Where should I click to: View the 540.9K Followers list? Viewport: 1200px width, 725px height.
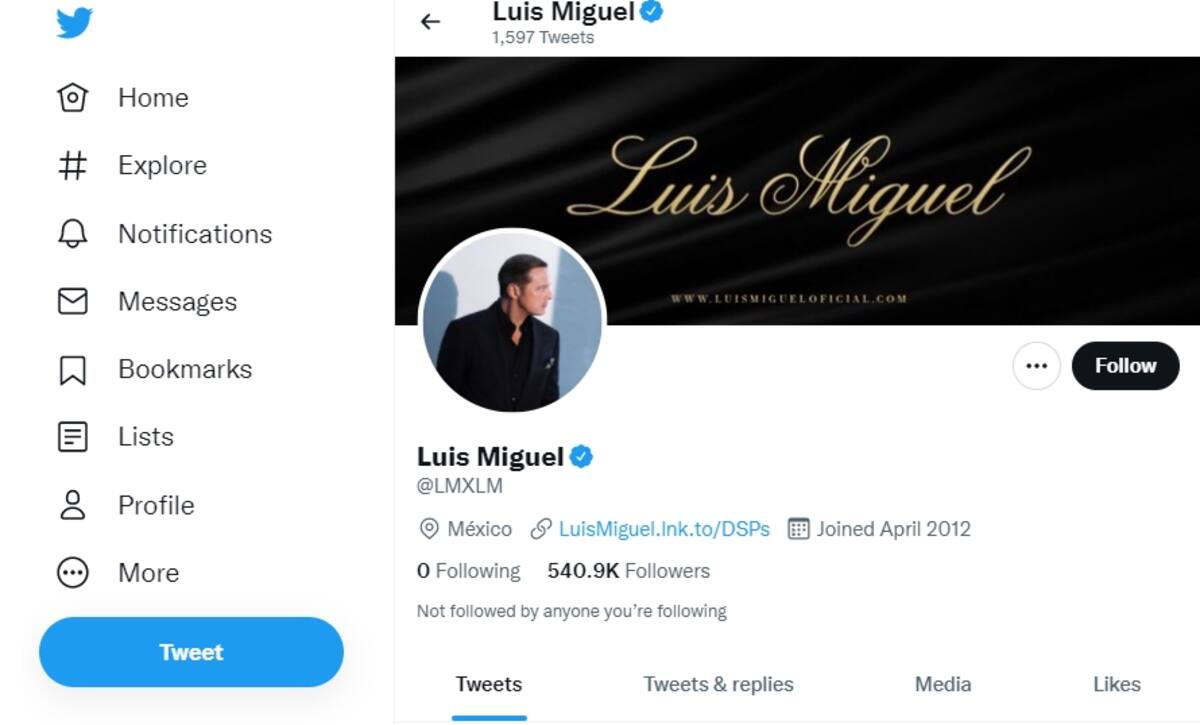pyautogui.click(x=628, y=571)
